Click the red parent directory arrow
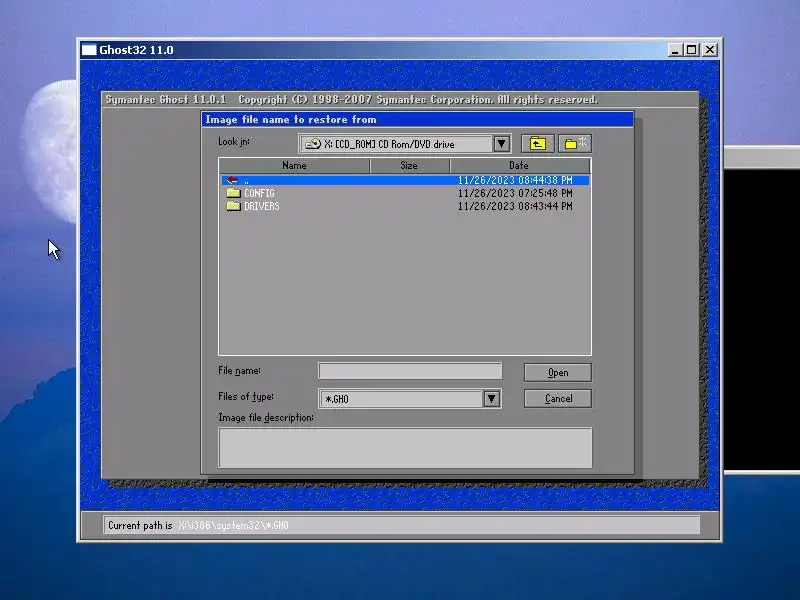The image size is (800, 600). [x=233, y=180]
